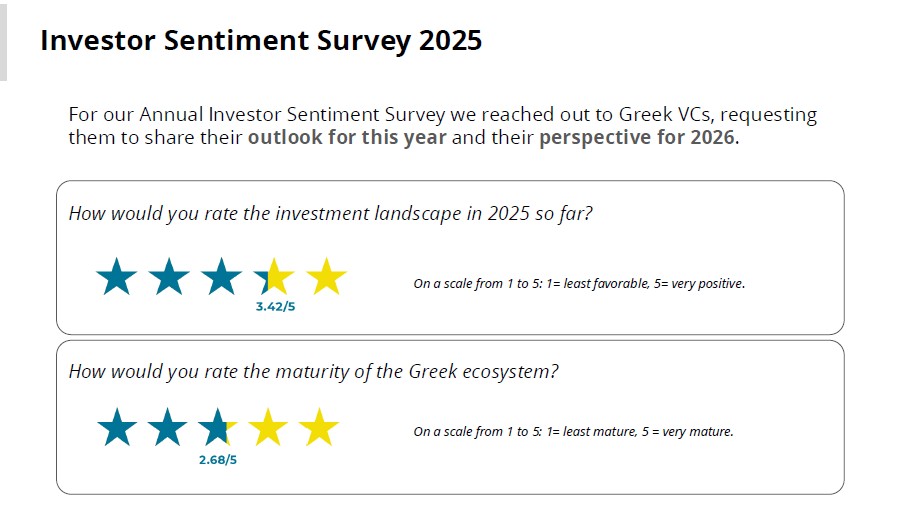Click the bold "perspective for 2026" text
The width and height of the screenshot is (904, 507).
coord(638,138)
